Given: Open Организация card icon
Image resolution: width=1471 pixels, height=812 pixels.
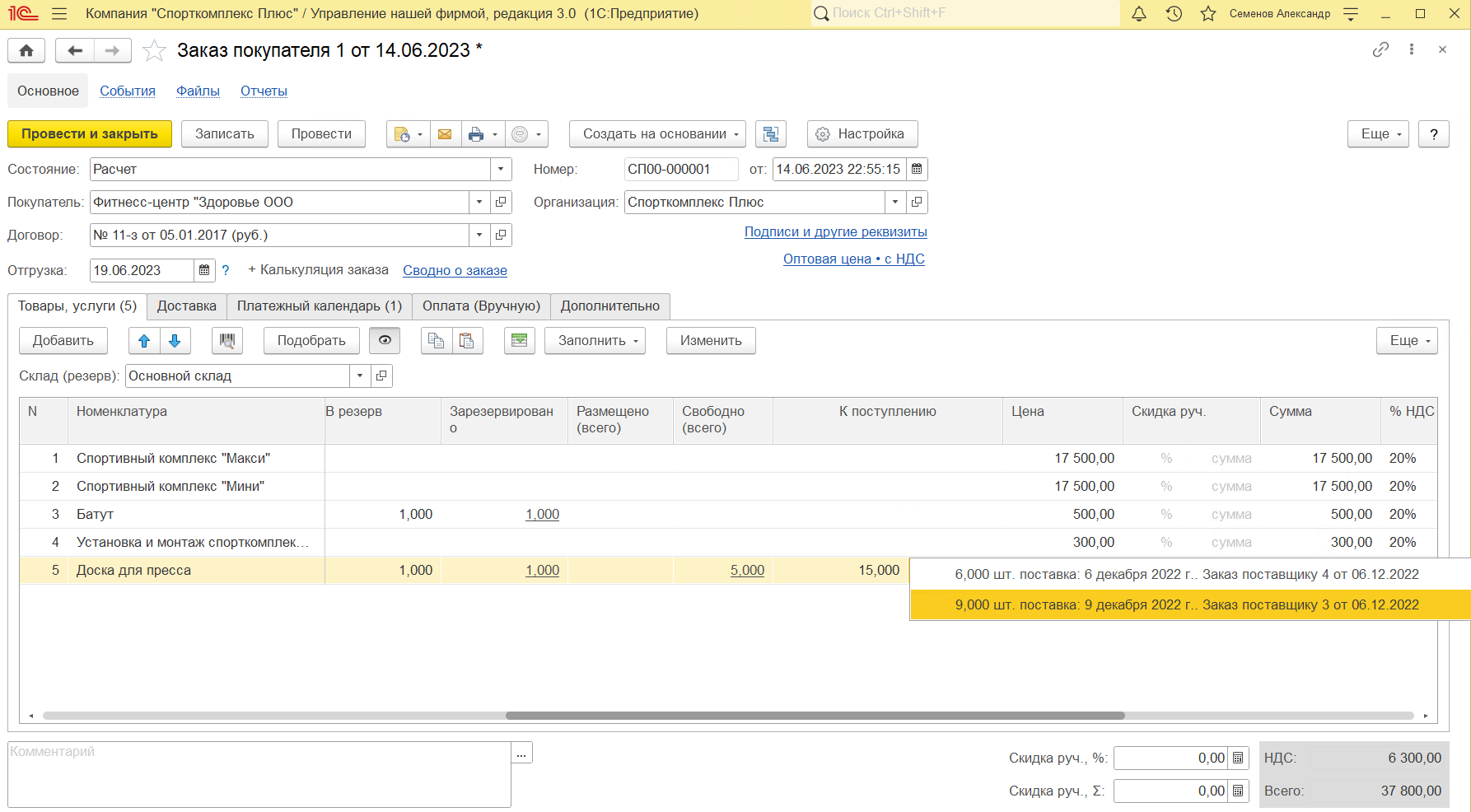Looking at the screenshot, I should pos(917,203).
